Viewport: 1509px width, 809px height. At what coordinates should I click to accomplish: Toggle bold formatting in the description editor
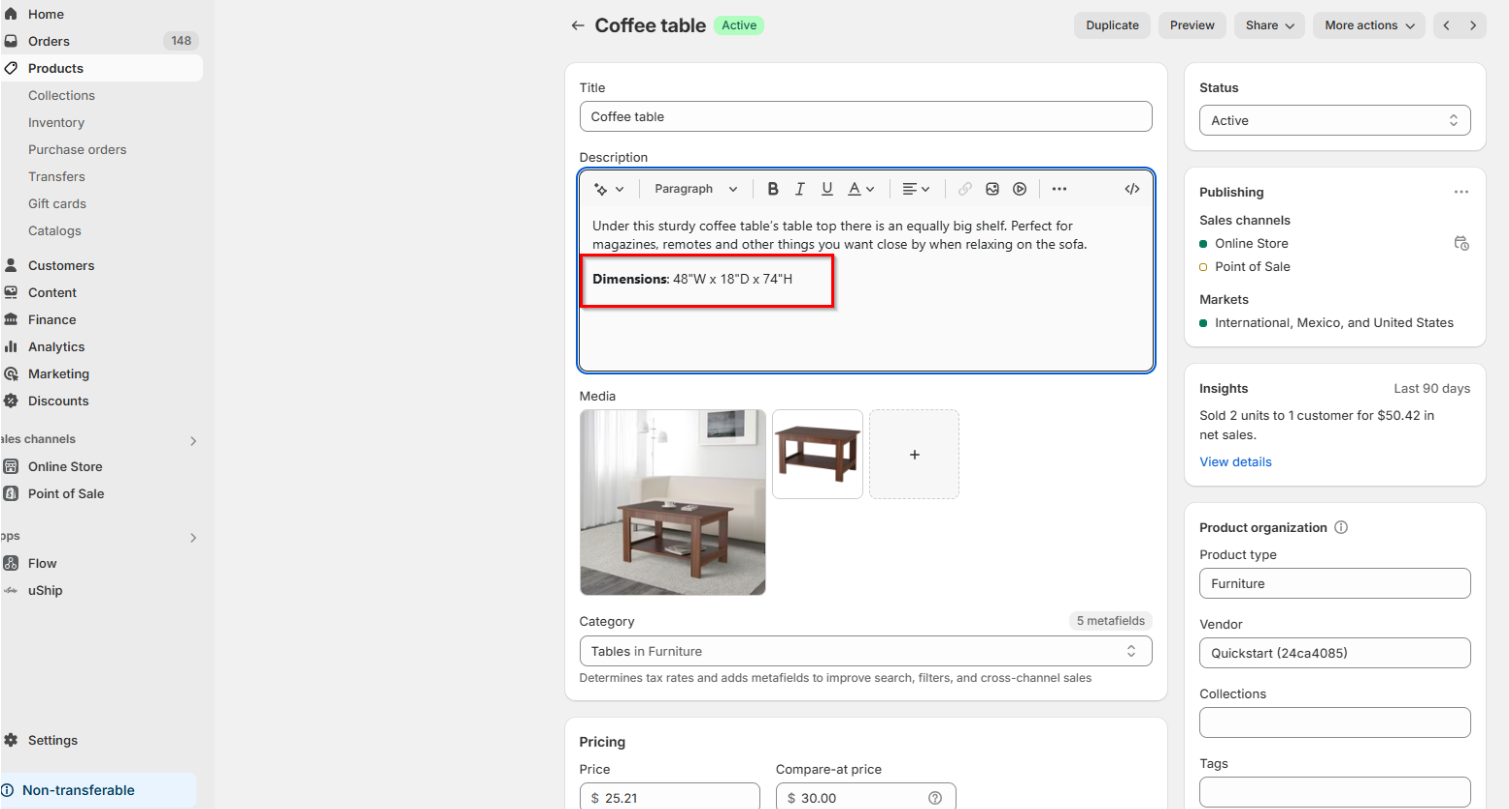773,188
